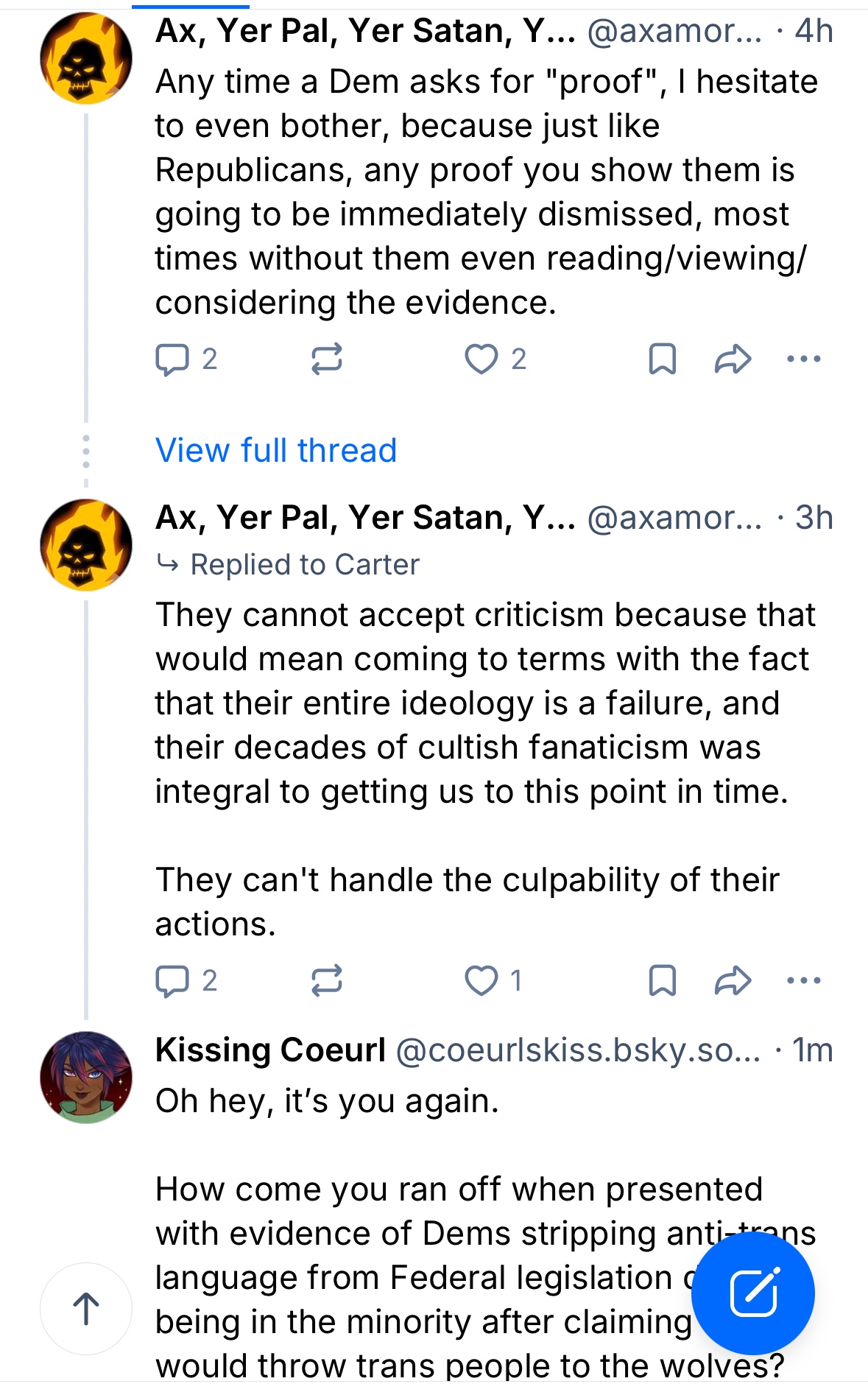Open the flaming skull avatar on 4h post

click(86, 58)
